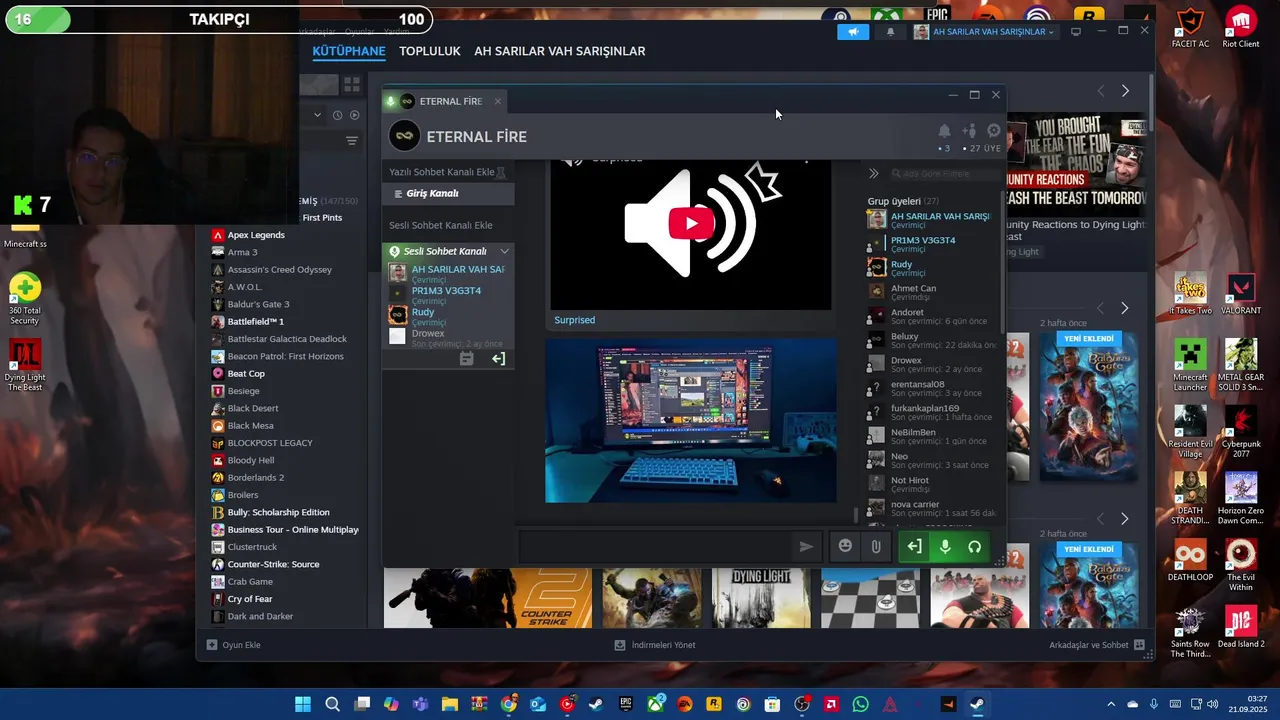Image resolution: width=1280 pixels, height=720 pixels.
Task: Open notification bell in Eternal Fire chat header
Action: pyautogui.click(x=944, y=131)
